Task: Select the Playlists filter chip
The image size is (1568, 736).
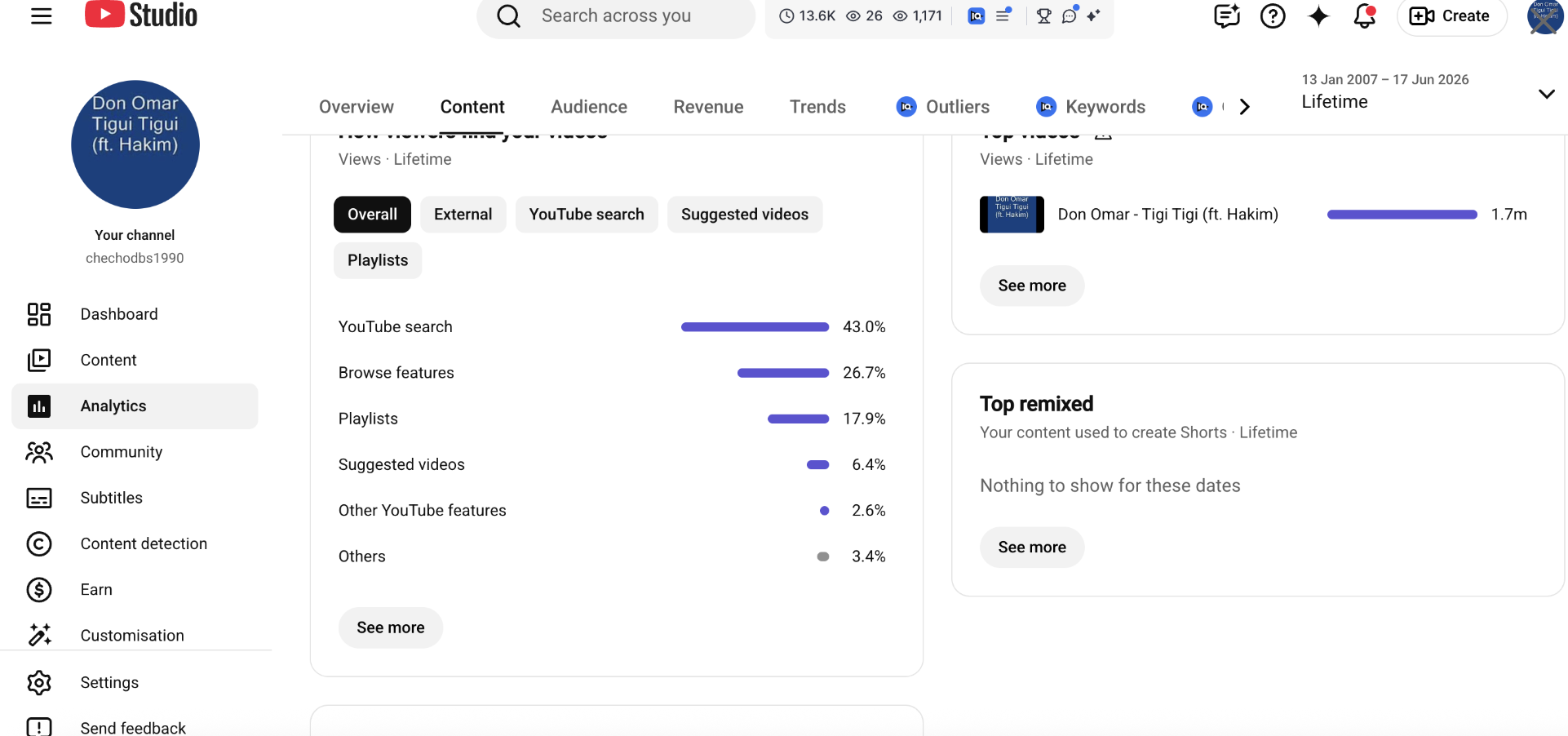Action: (x=378, y=260)
